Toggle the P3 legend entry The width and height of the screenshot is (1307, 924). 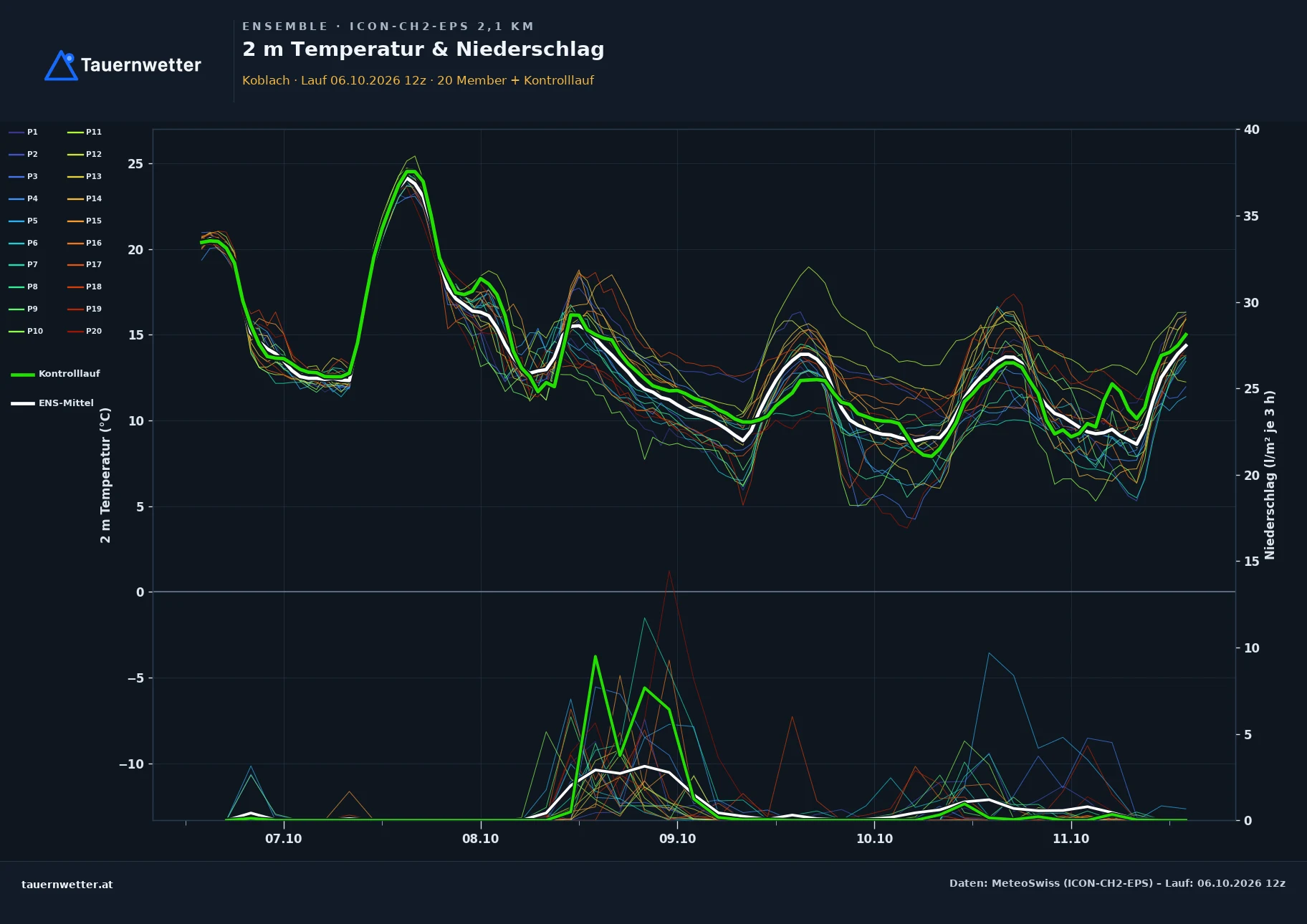[x=24, y=177]
